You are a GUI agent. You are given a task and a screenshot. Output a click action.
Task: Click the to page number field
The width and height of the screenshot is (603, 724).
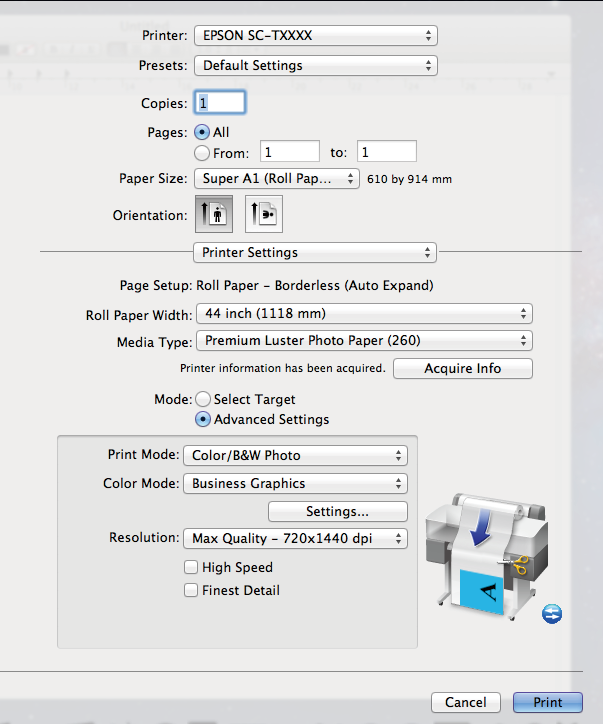click(387, 151)
